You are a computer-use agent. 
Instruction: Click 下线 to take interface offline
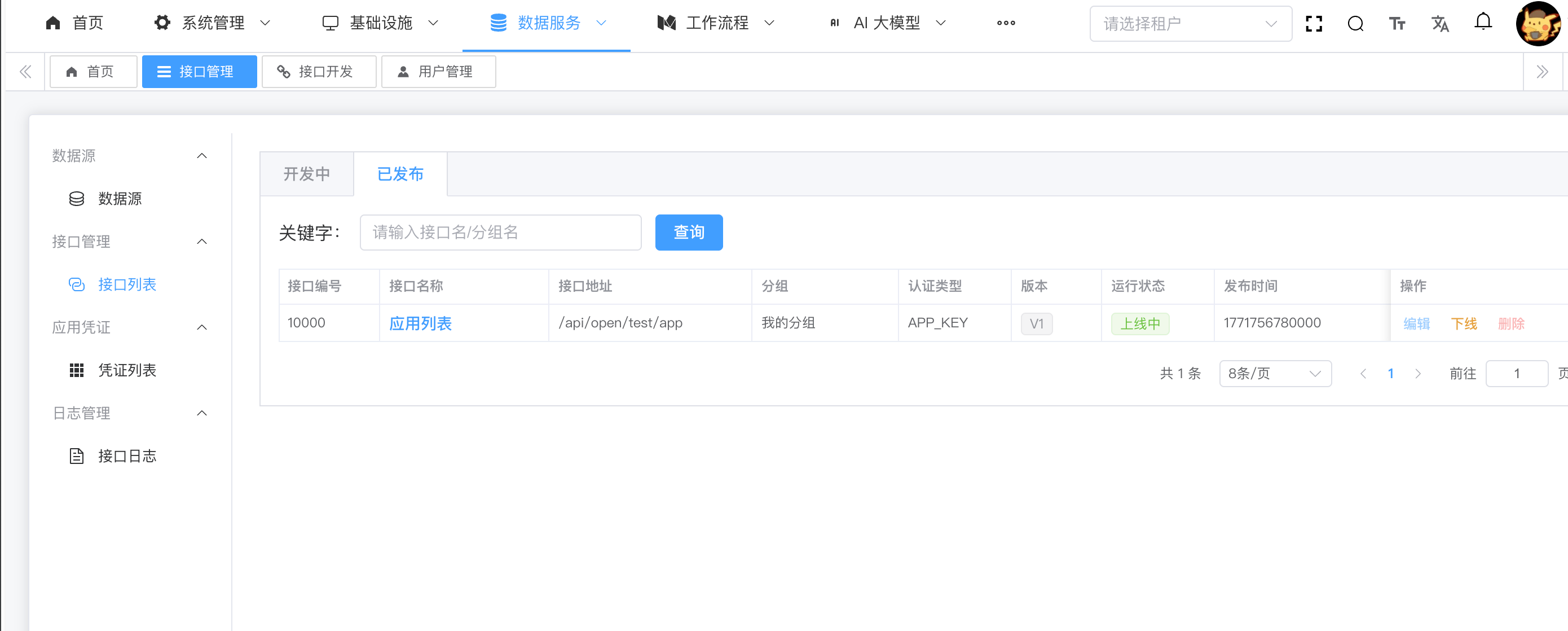[1463, 323]
